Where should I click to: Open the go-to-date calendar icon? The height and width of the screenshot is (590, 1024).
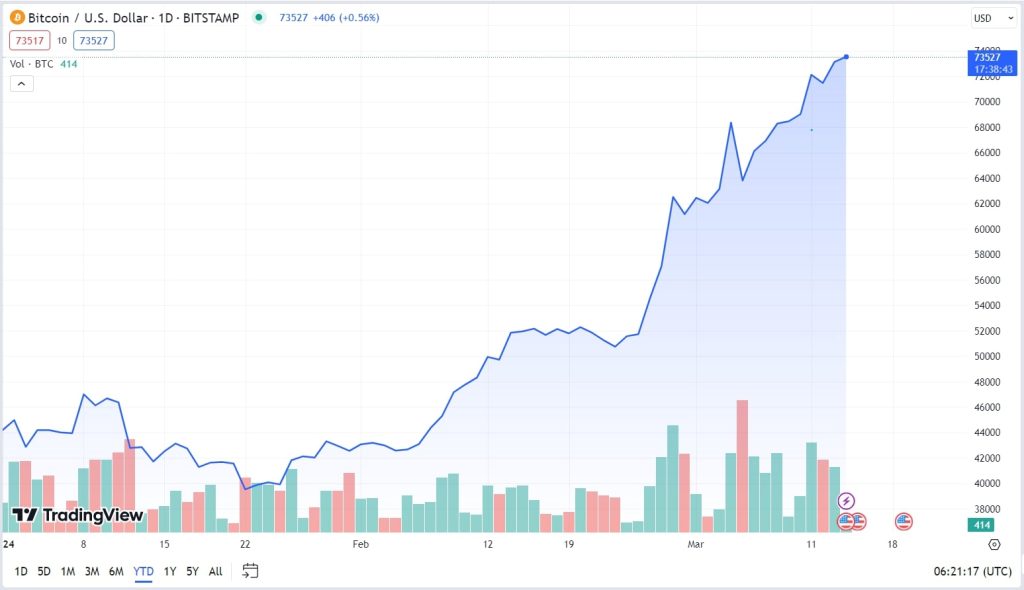(250, 571)
